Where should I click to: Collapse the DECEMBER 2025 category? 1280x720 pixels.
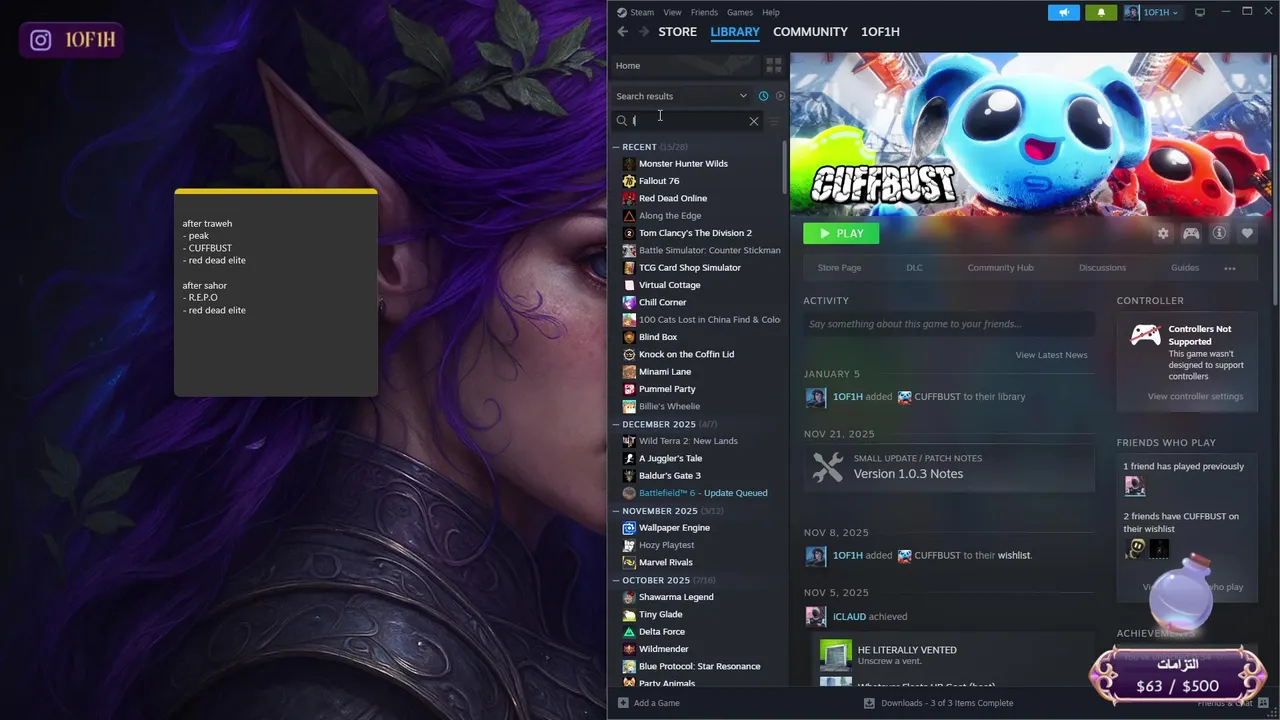[x=617, y=424]
